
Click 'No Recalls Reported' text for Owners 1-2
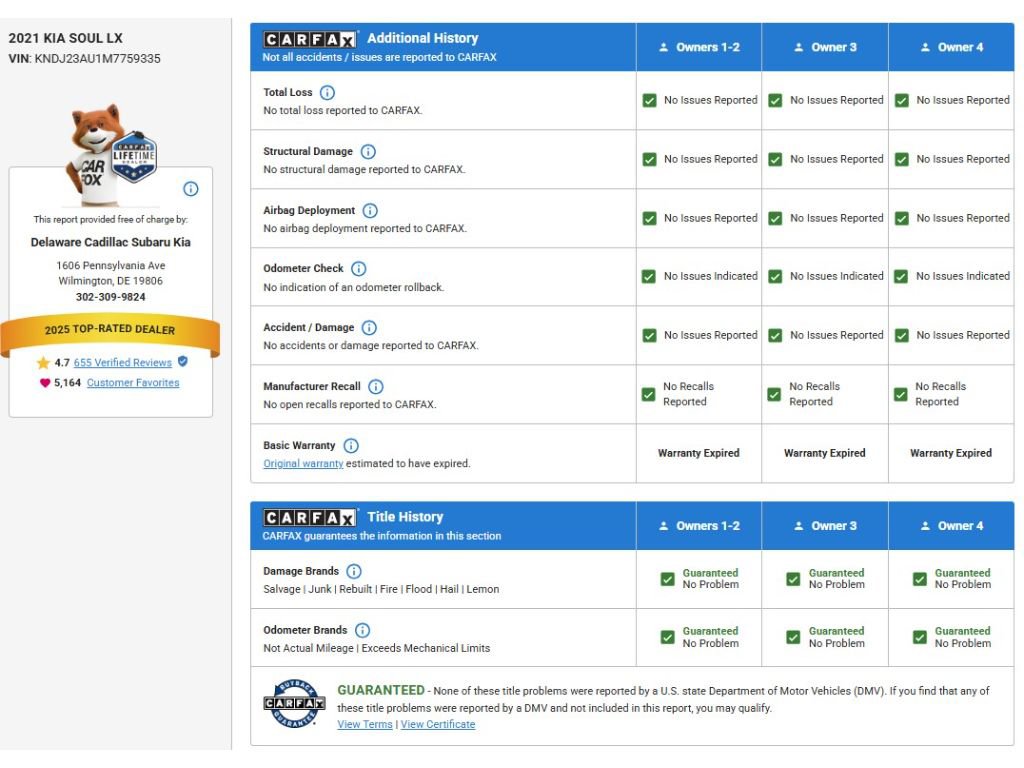(688, 394)
